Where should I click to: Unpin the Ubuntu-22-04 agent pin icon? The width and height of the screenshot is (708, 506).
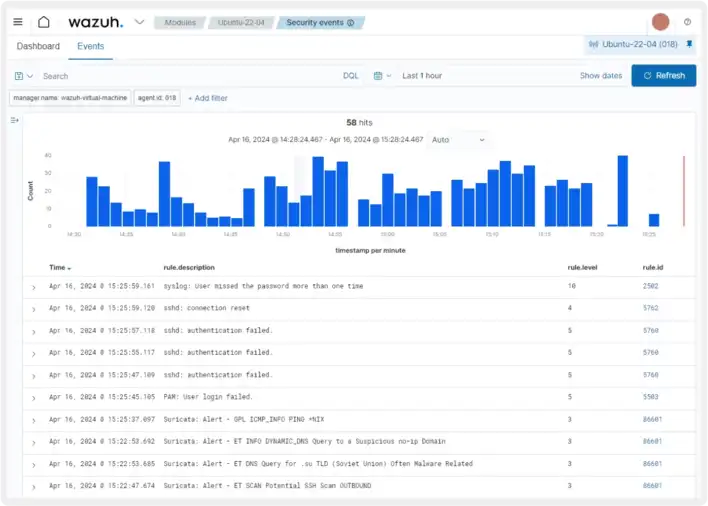point(689,44)
